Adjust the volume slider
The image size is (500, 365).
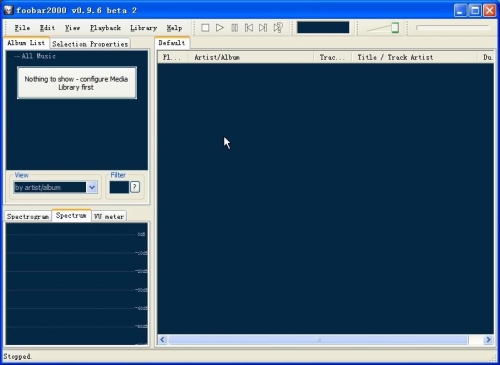(x=395, y=28)
